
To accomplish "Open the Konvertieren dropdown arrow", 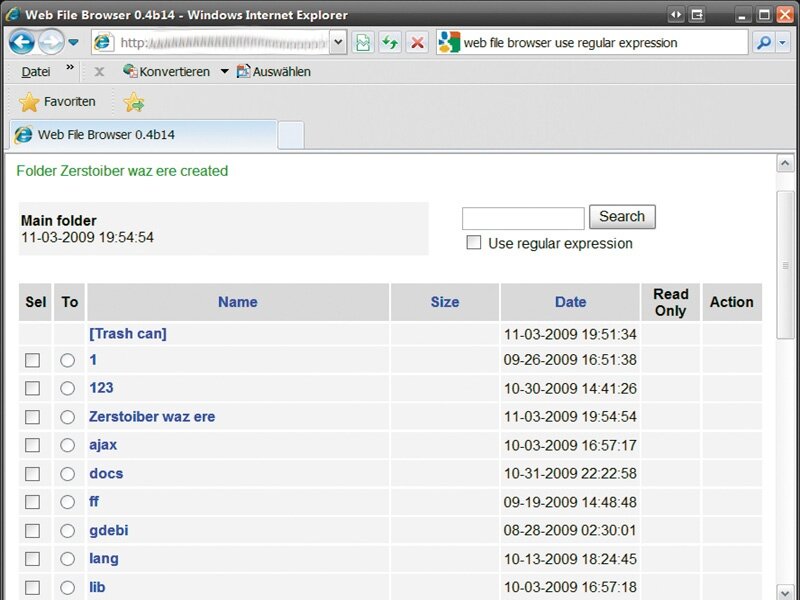I will click(224, 72).
